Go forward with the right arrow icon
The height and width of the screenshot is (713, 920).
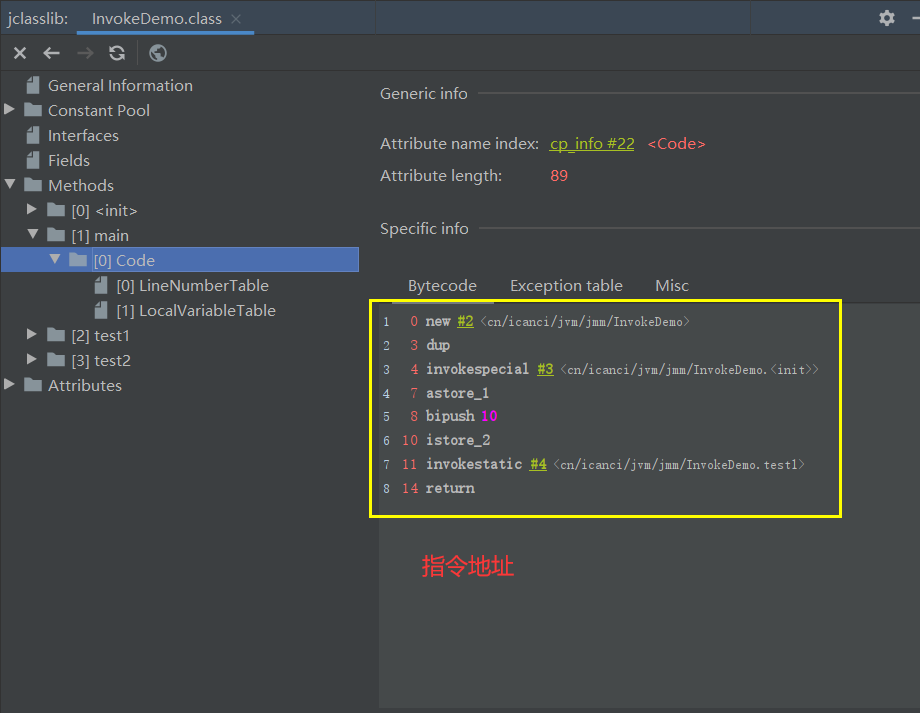pyautogui.click(x=85, y=53)
